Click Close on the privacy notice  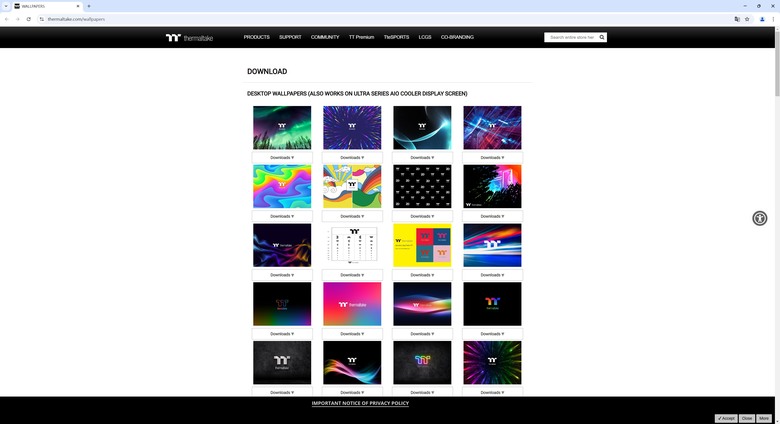[747, 419]
